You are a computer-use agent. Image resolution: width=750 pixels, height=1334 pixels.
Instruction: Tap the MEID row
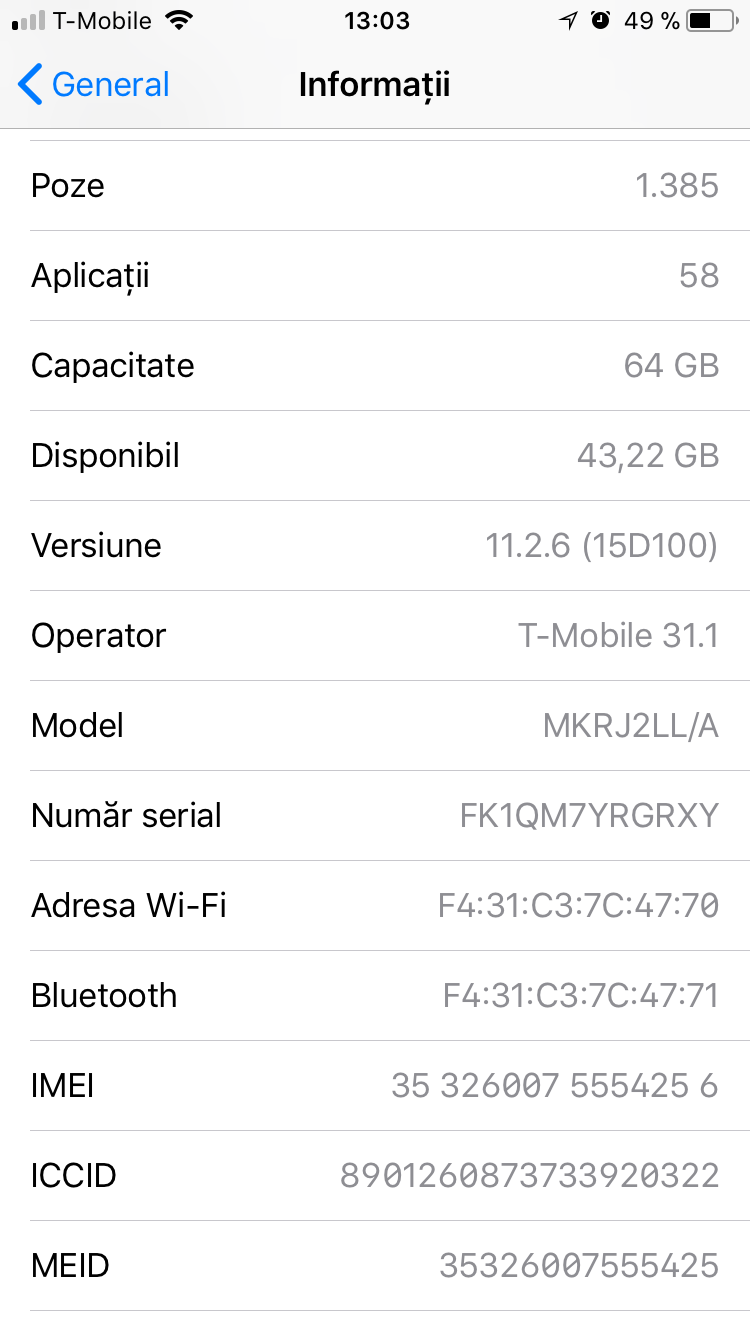point(375,1266)
